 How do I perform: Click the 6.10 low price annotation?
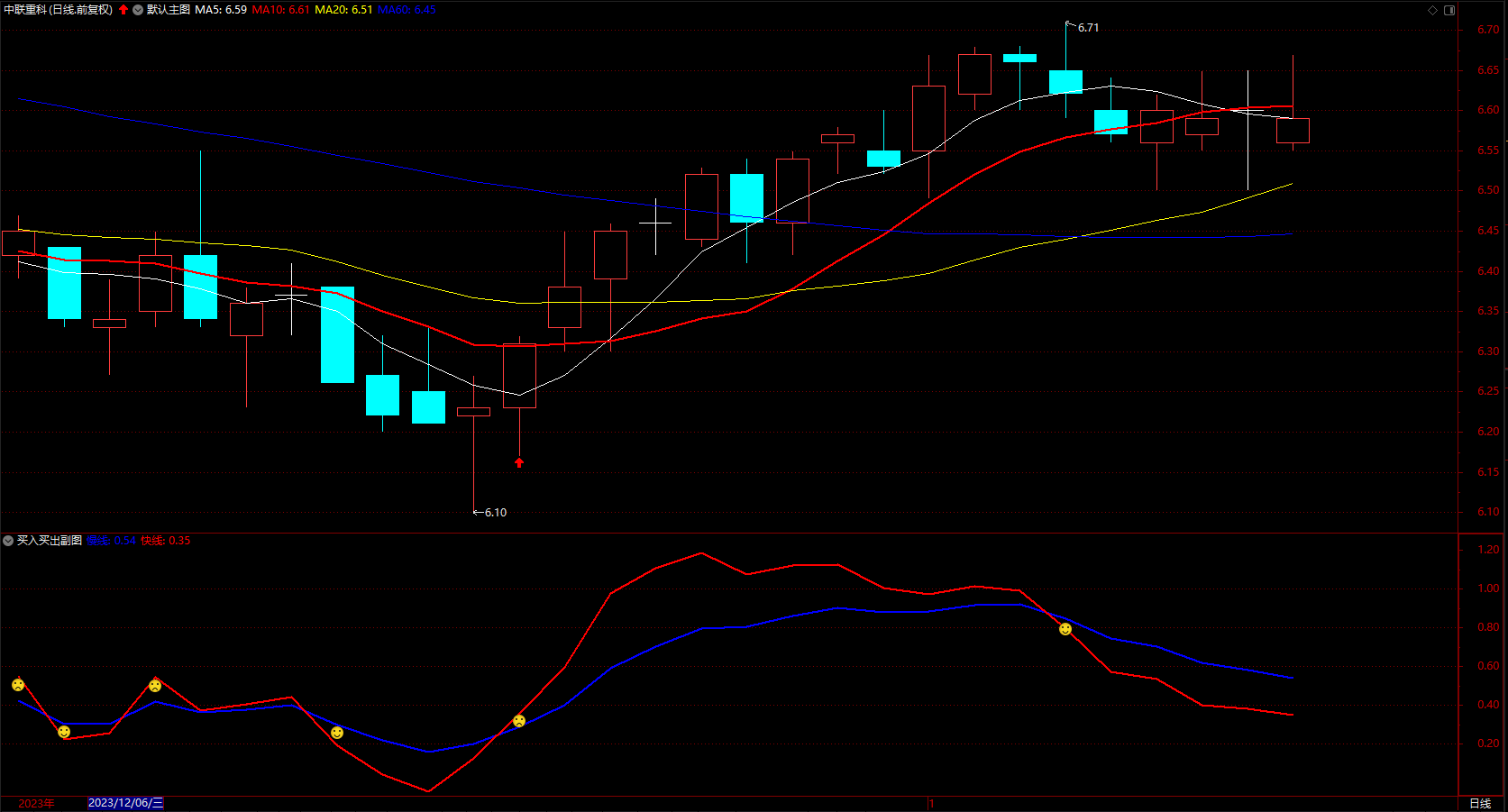(x=496, y=513)
